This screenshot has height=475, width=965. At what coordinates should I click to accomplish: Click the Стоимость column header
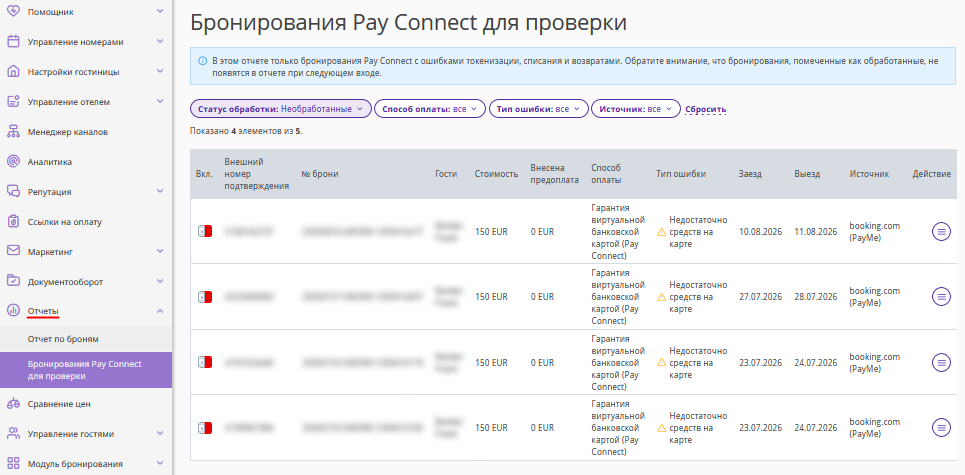[496, 174]
